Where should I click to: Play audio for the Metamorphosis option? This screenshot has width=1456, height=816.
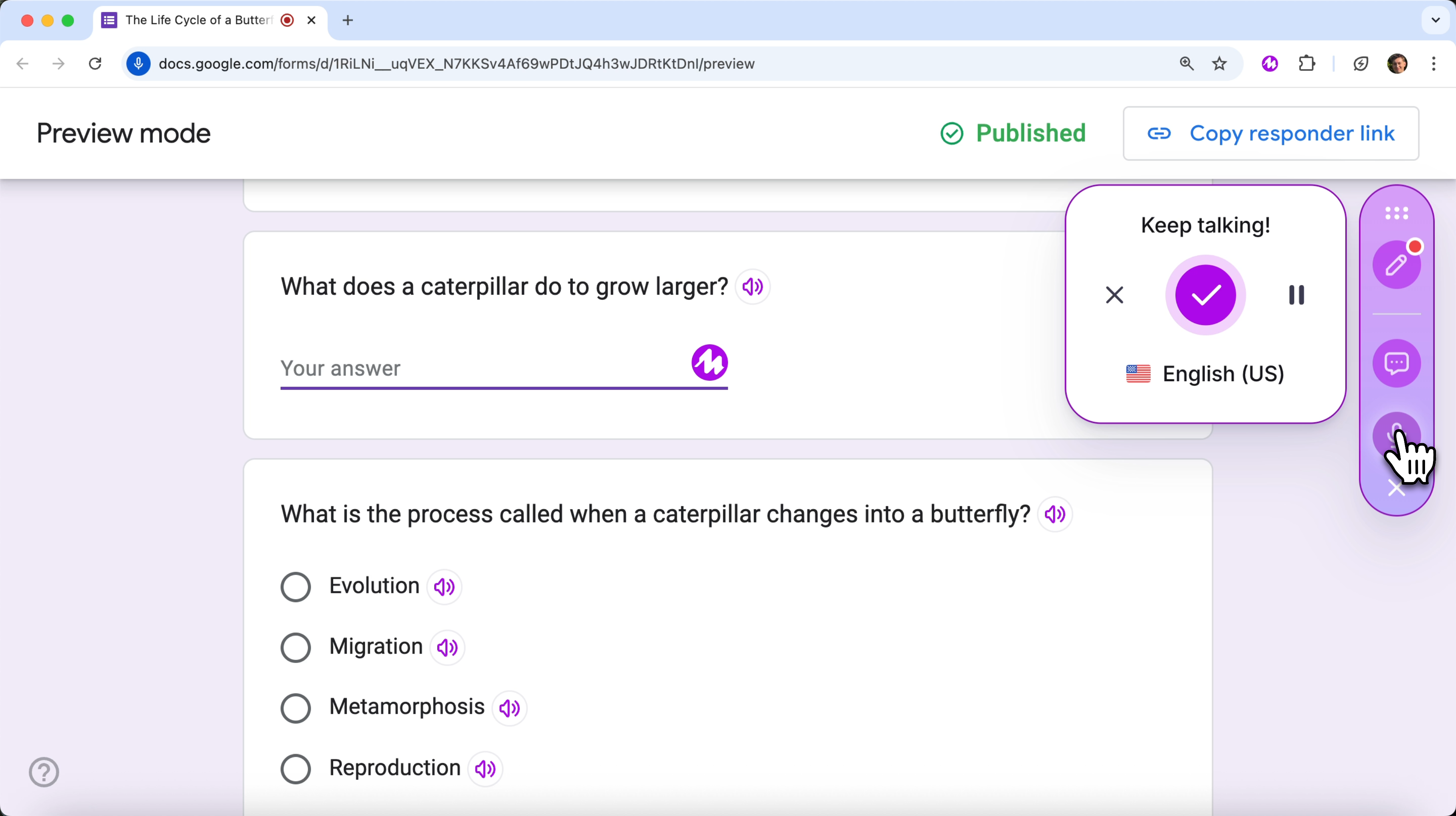coord(508,709)
